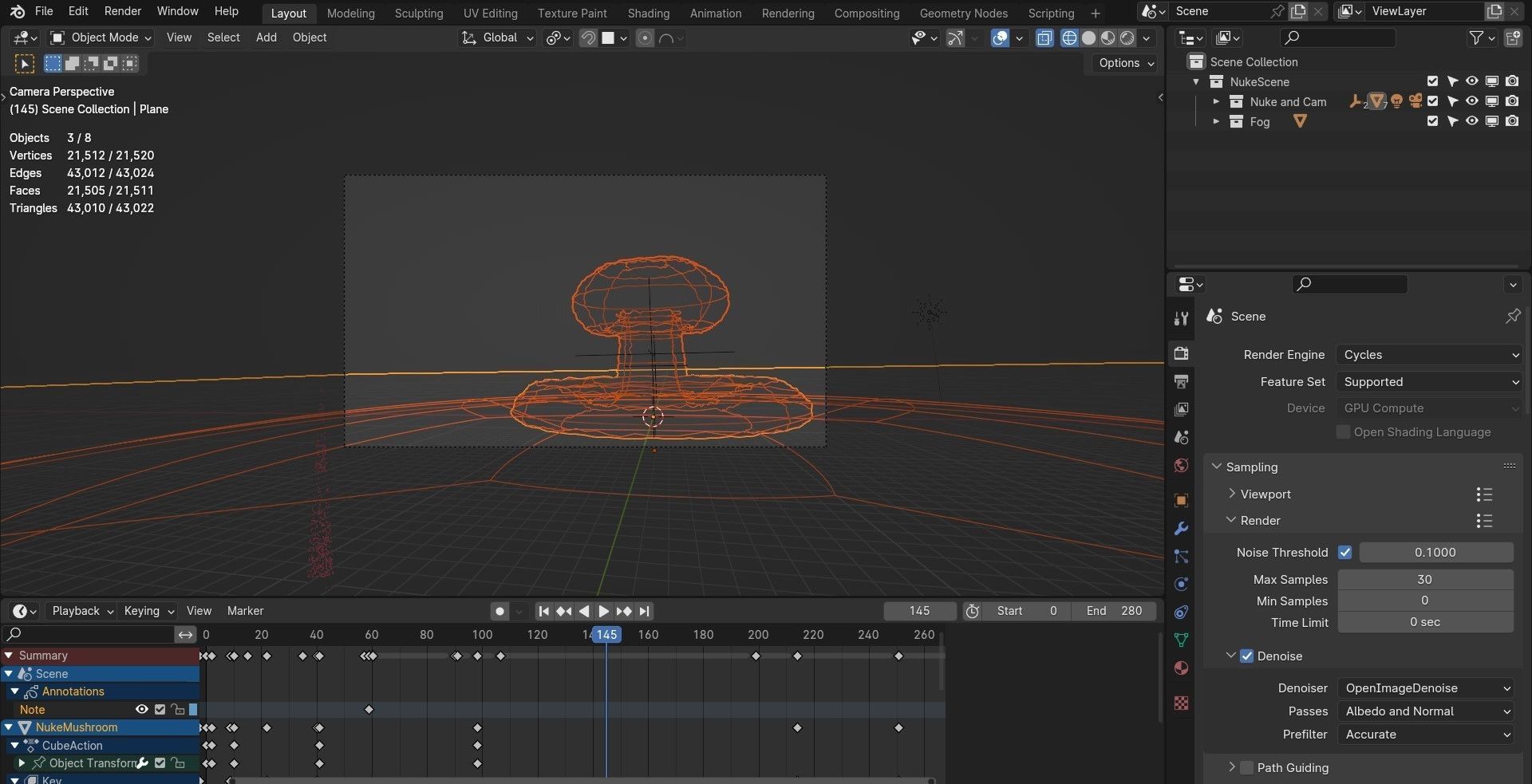Expand the Viewport sampling section
1532x784 pixels.
point(1232,494)
